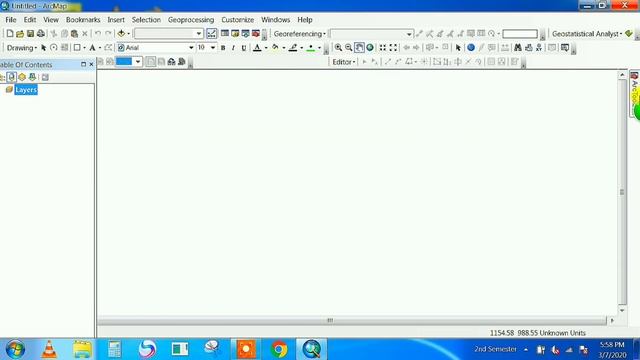Choose the rectangle drawing tool
The image size is (640, 360).
[x=77, y=48]
